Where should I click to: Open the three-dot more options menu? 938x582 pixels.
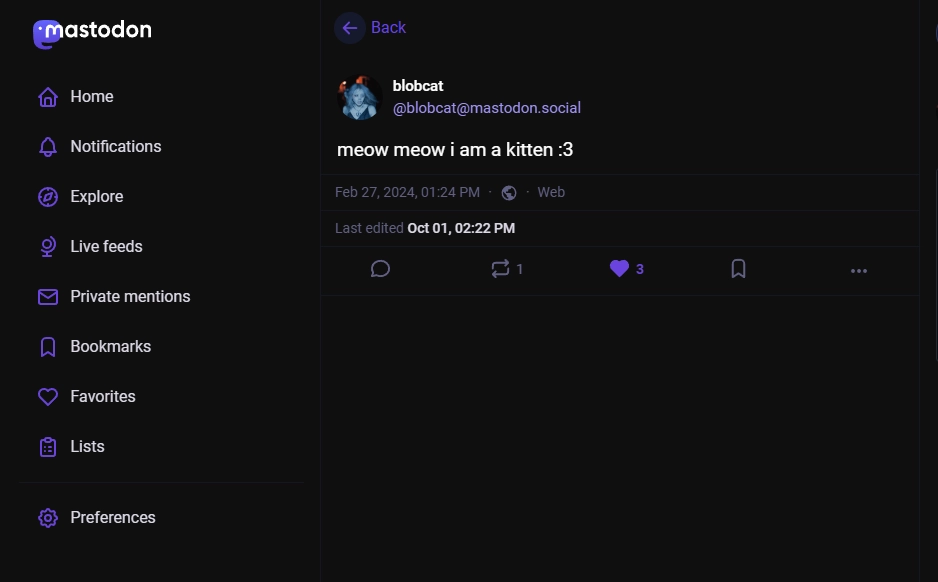coord(858,270)
